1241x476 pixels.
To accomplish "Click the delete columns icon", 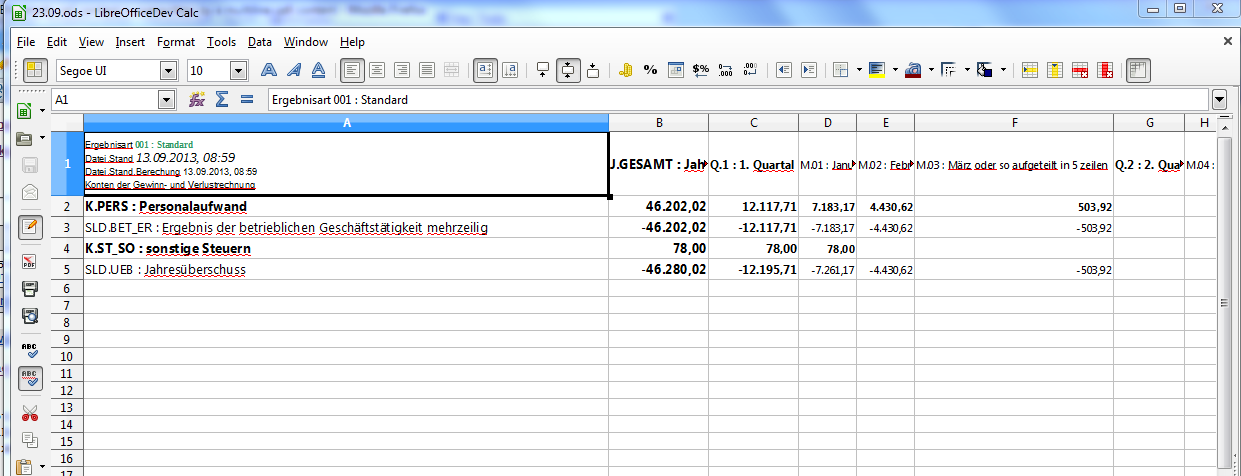I will click(x=1106, y=70).
